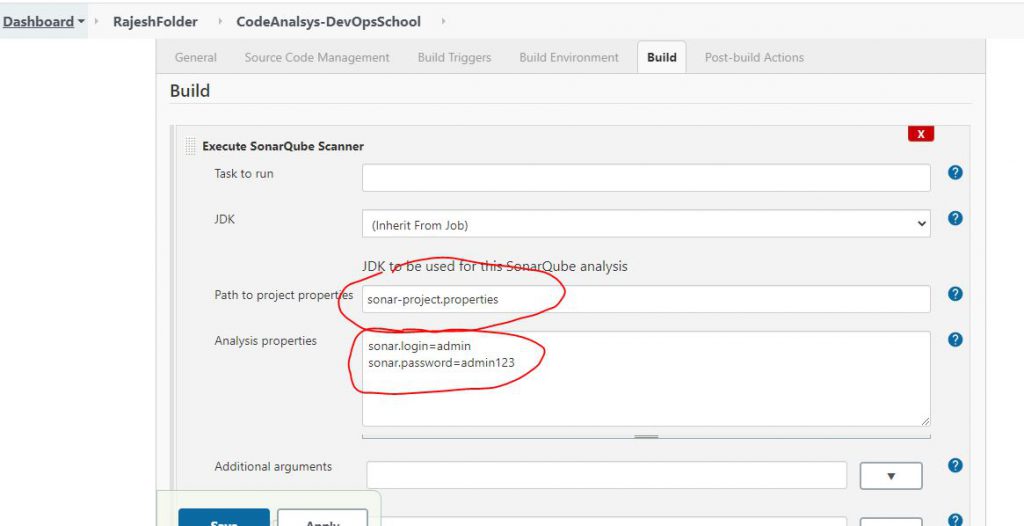
Task: Open Analysis properties help icon
Action: 954,340
